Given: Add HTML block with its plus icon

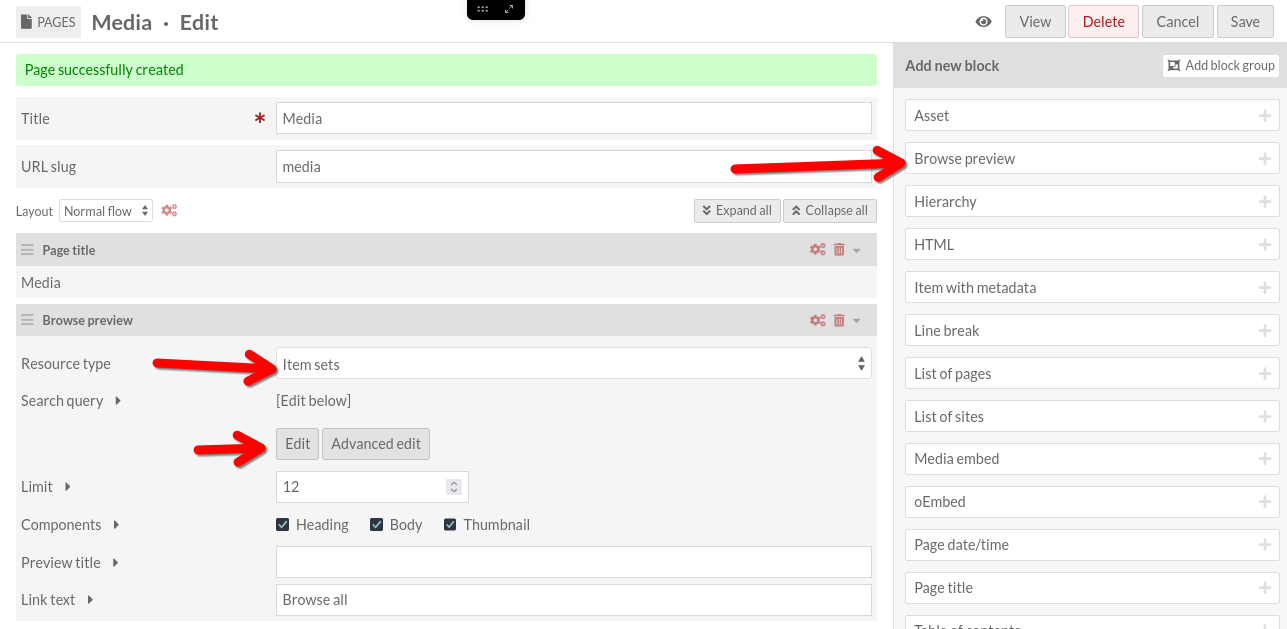Looking at the screenshot, I should point(1265,245).
